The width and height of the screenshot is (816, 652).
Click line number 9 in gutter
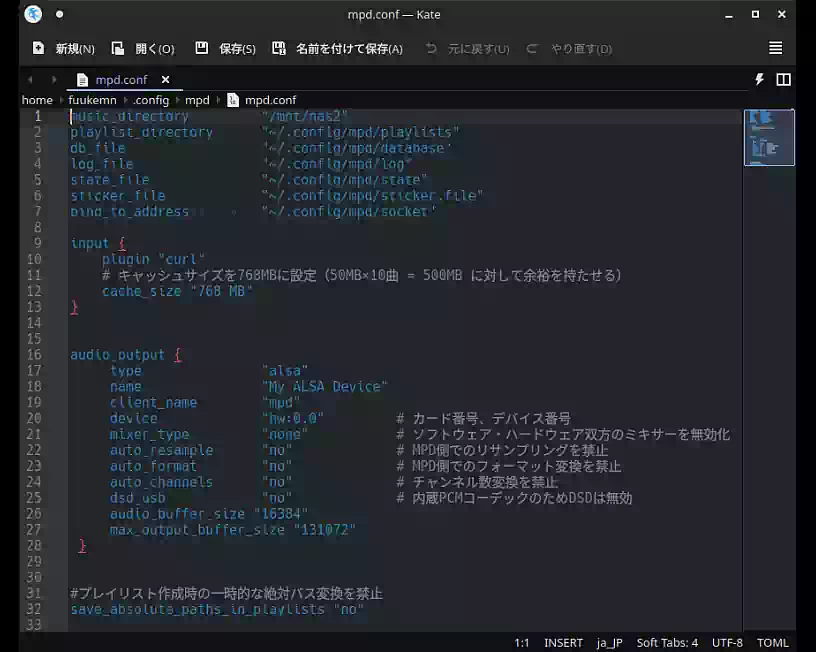click(37, 243)
